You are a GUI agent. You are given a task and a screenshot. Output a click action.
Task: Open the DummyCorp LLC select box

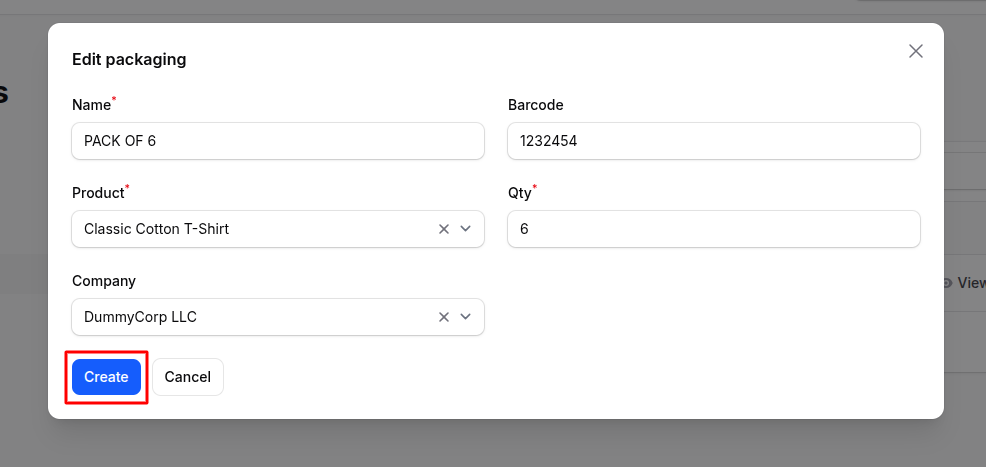[x=250, y=317]
